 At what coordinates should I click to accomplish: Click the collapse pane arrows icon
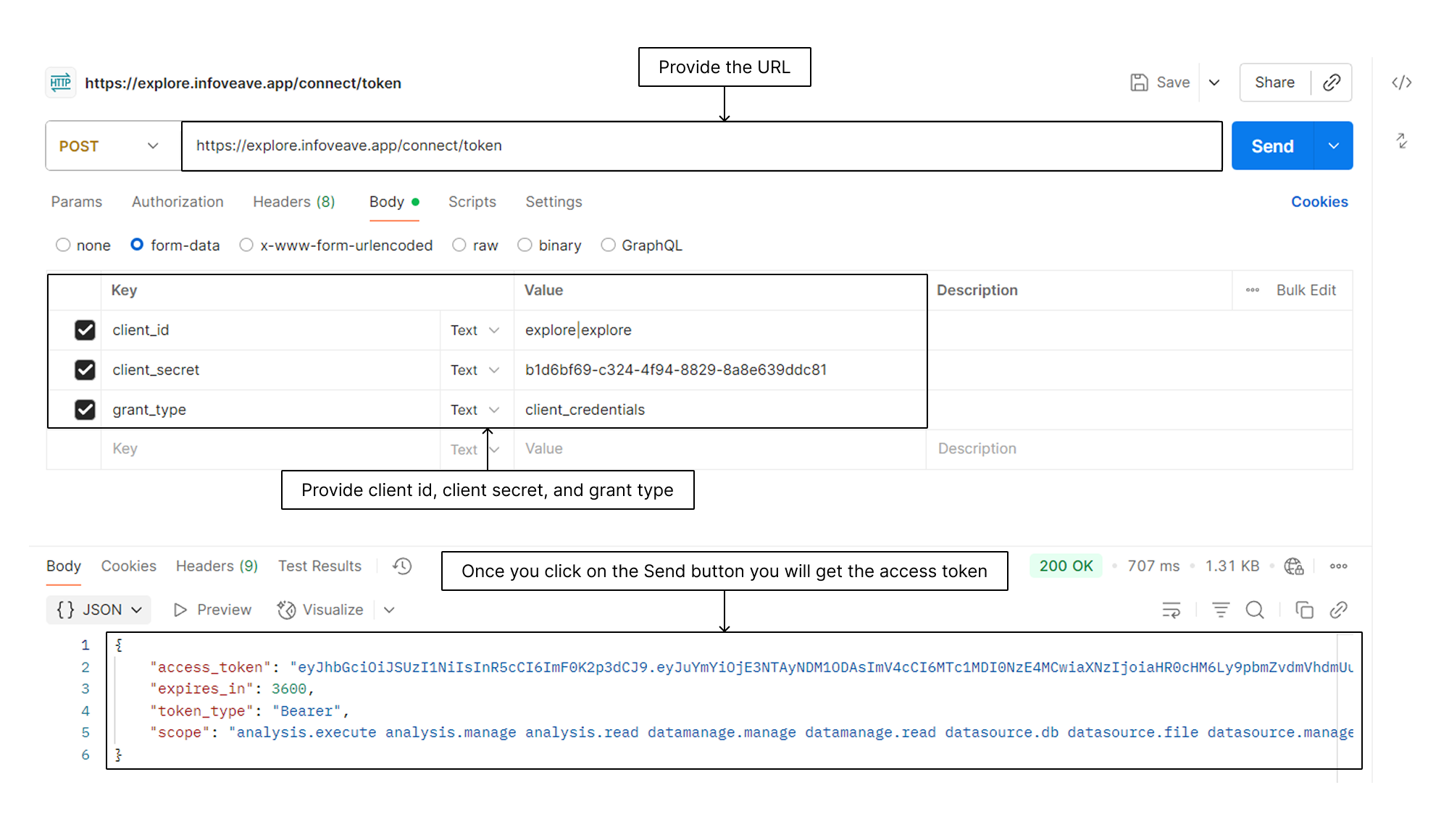pyautogui.click(x=1402, y=140)
